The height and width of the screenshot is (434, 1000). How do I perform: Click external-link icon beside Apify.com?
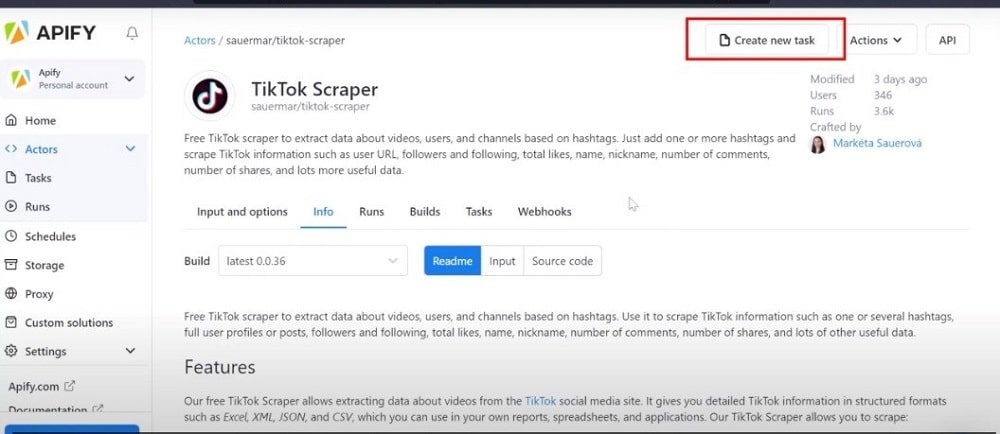(x=70, y=386)
